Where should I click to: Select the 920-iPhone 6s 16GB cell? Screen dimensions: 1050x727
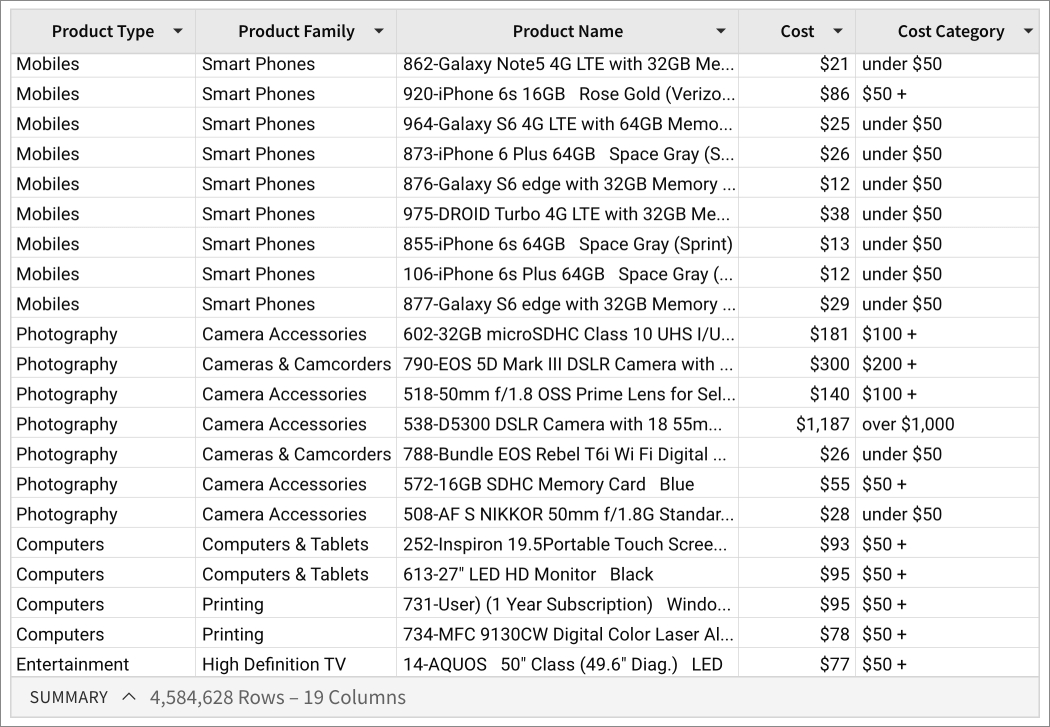569,94
